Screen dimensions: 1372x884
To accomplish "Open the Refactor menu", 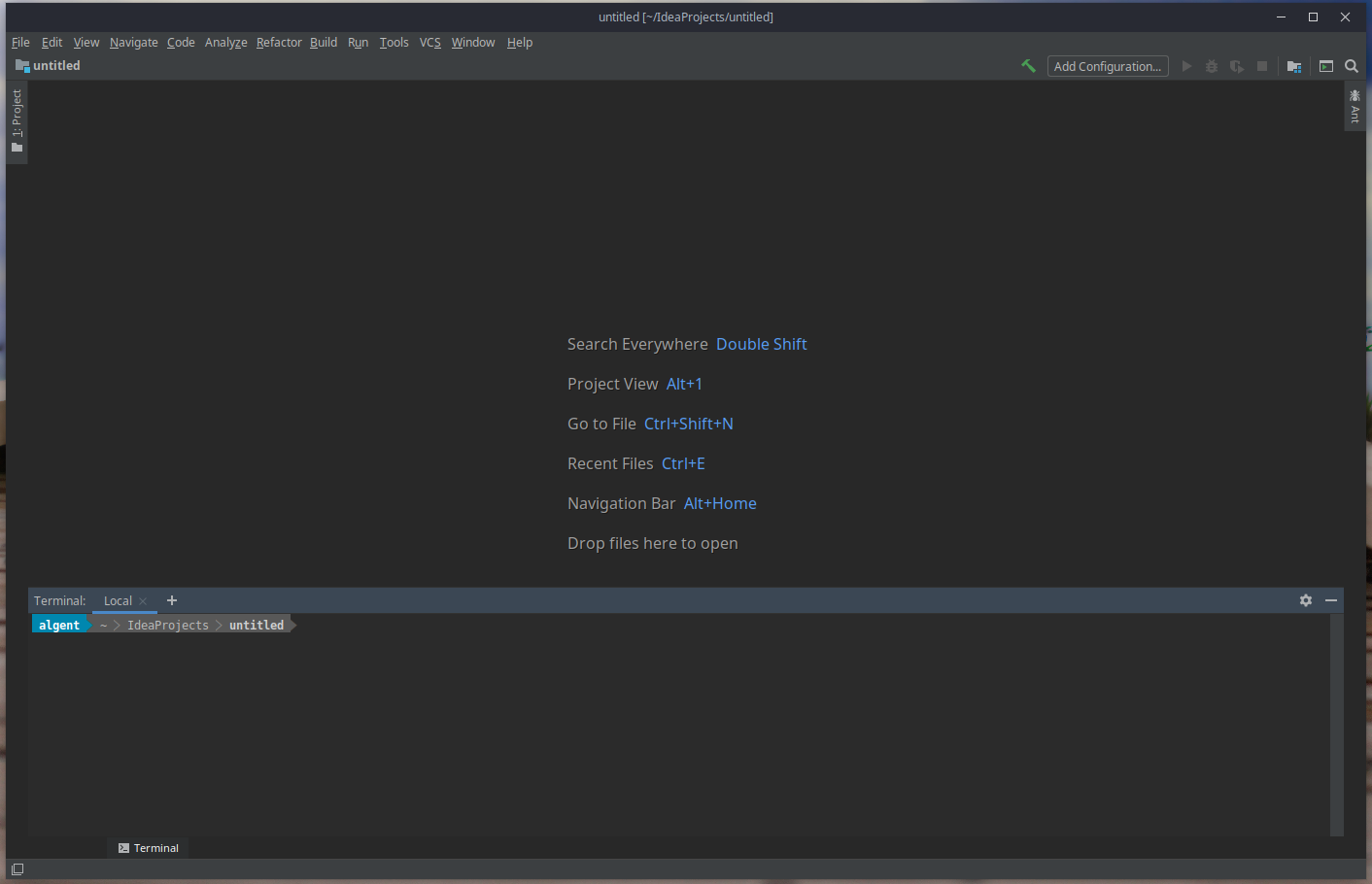I will [279, 42].
